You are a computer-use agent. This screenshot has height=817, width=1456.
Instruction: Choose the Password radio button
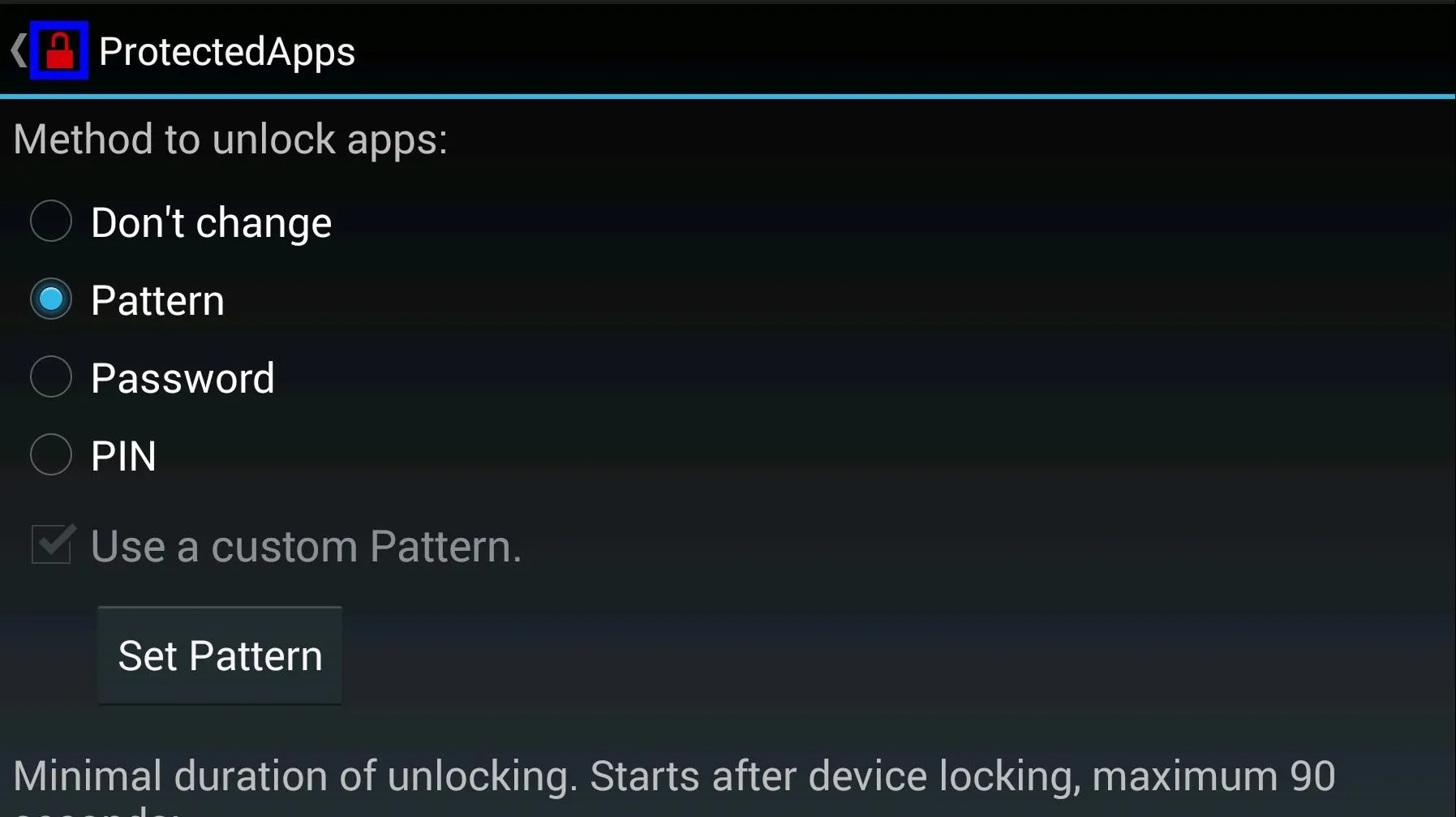[51, 376]
